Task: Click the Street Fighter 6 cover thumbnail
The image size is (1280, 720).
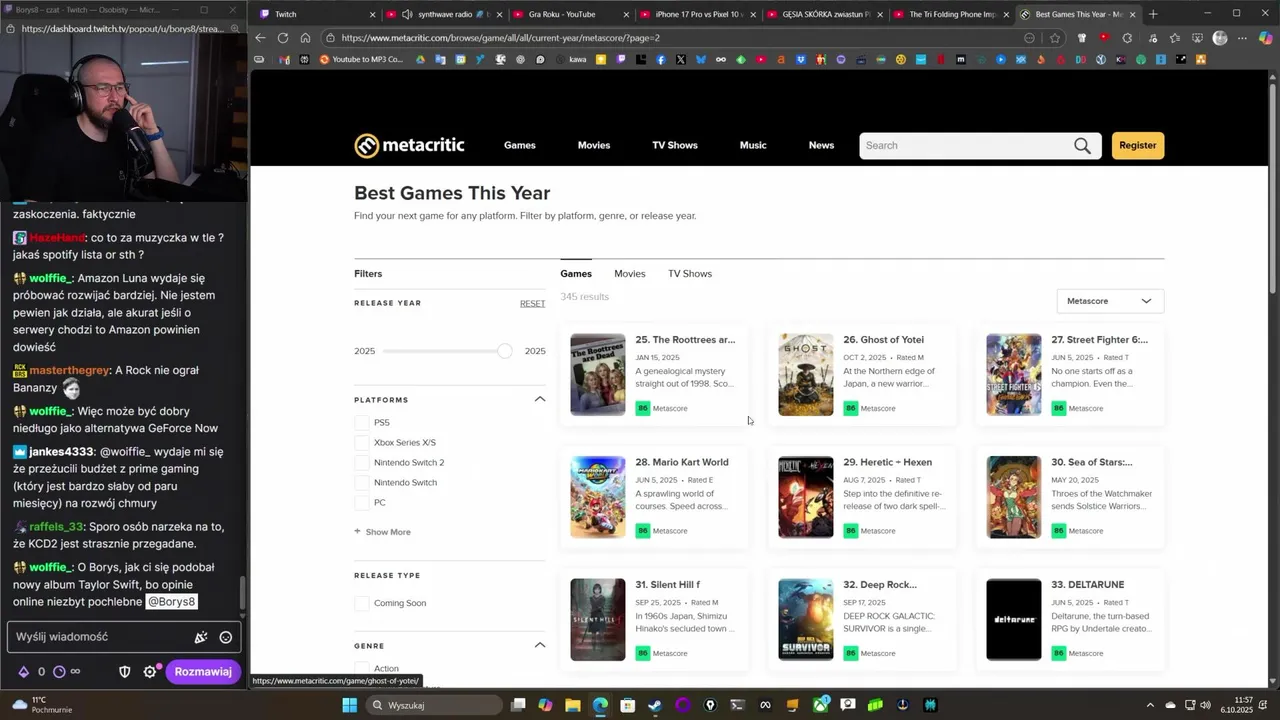Action: pos(1014,375)
